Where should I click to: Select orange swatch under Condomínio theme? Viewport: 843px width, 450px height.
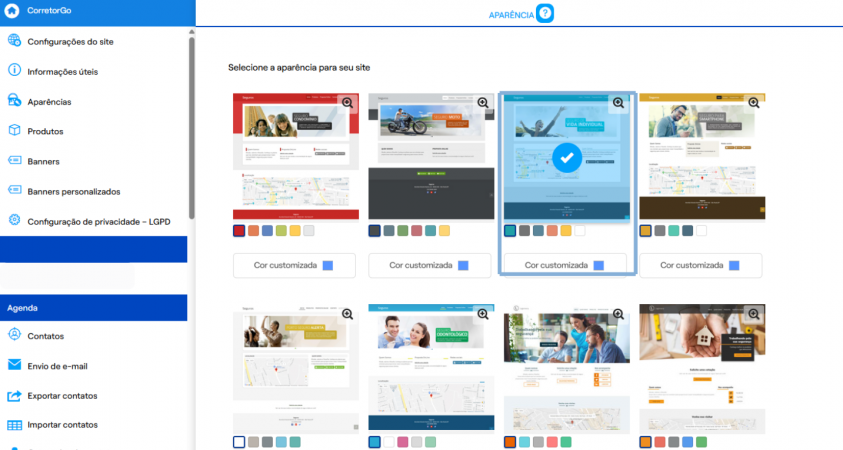(x=253, y=231)
